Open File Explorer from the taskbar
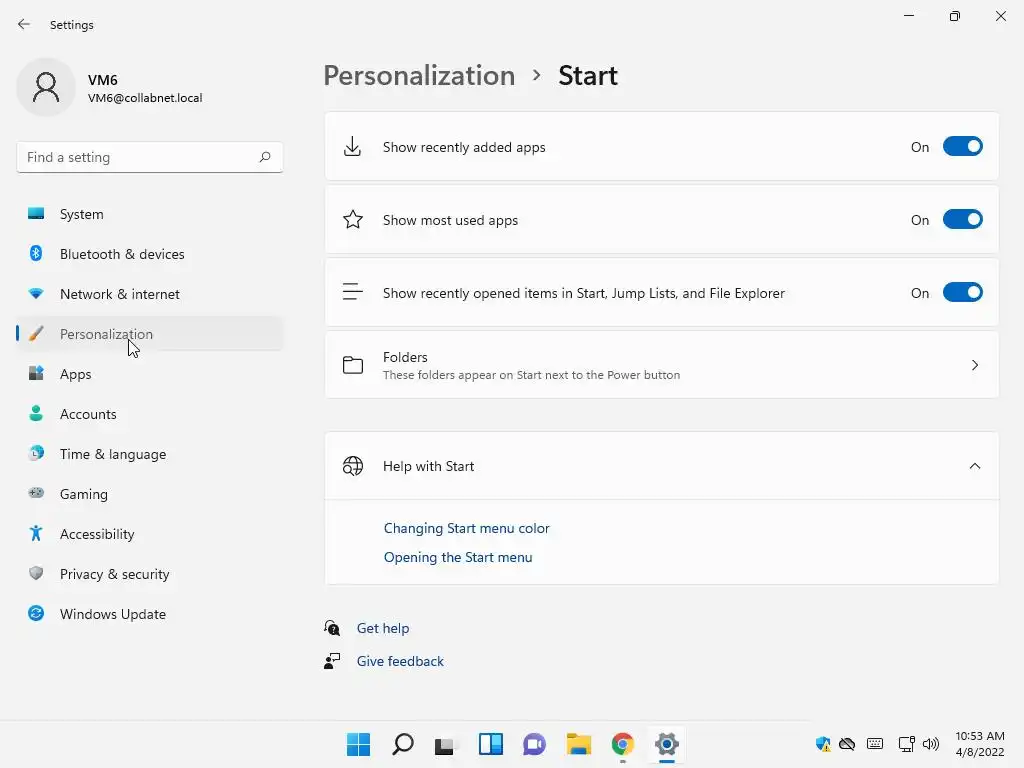This screenshot has height=768, width=1024. pyautogui.click(x=579, y=744)
